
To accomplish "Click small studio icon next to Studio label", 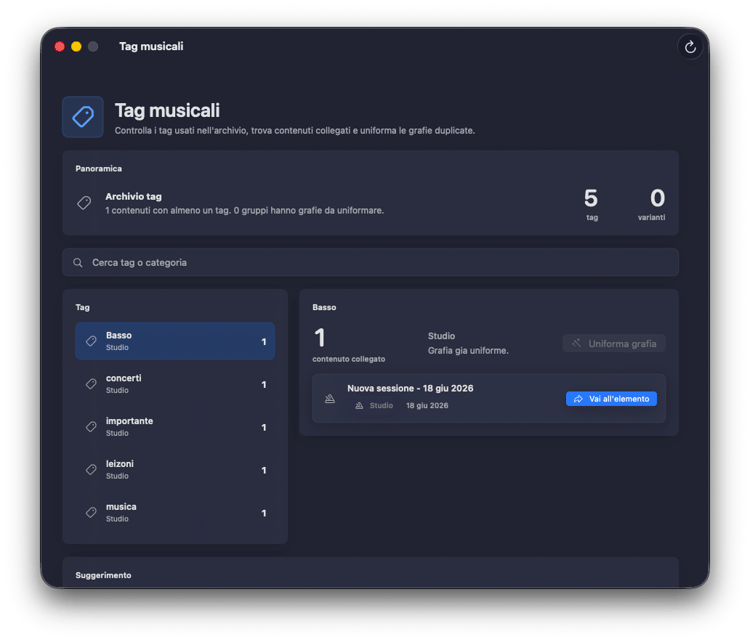I will (x=359, y=406).
